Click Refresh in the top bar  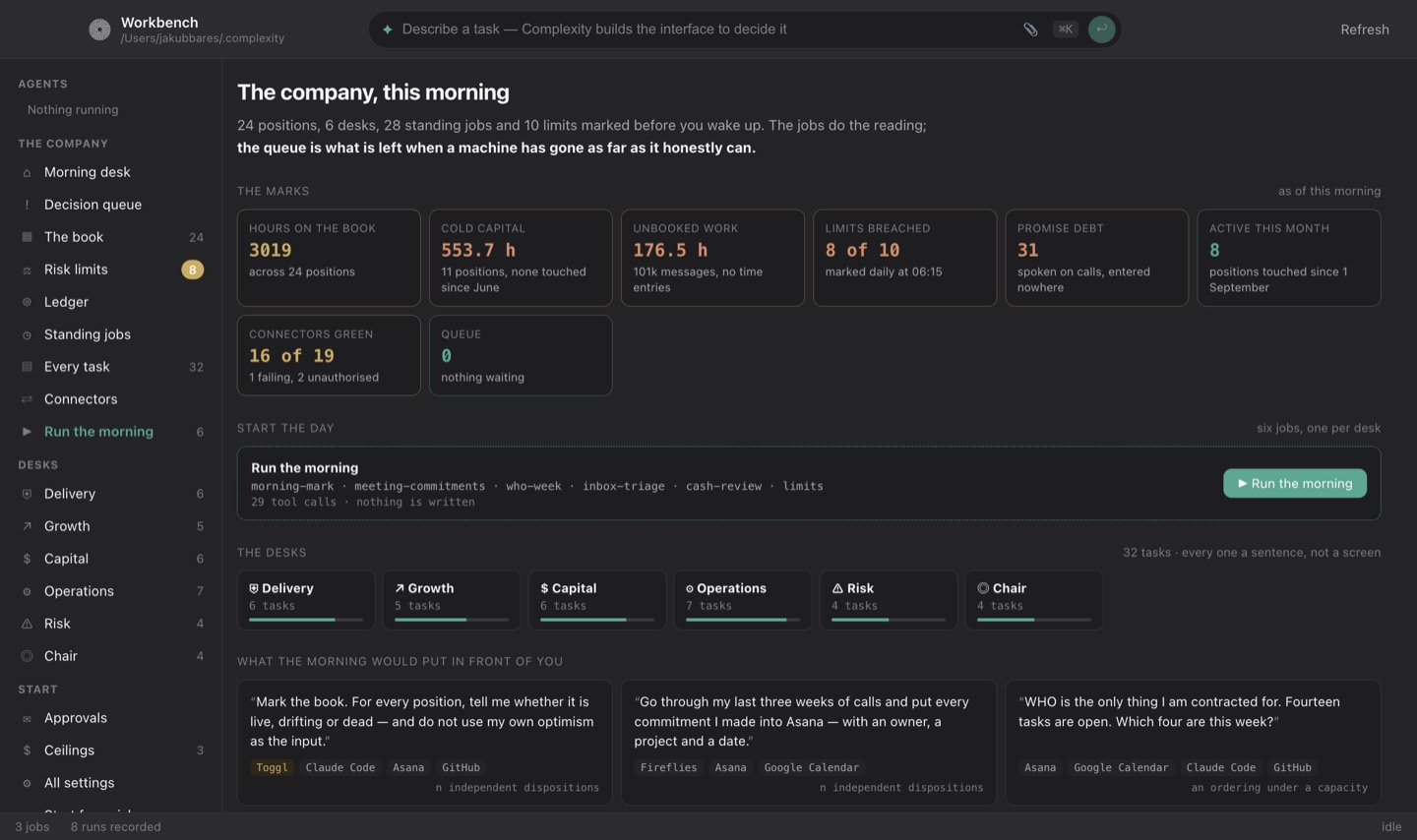[1365, 30]
